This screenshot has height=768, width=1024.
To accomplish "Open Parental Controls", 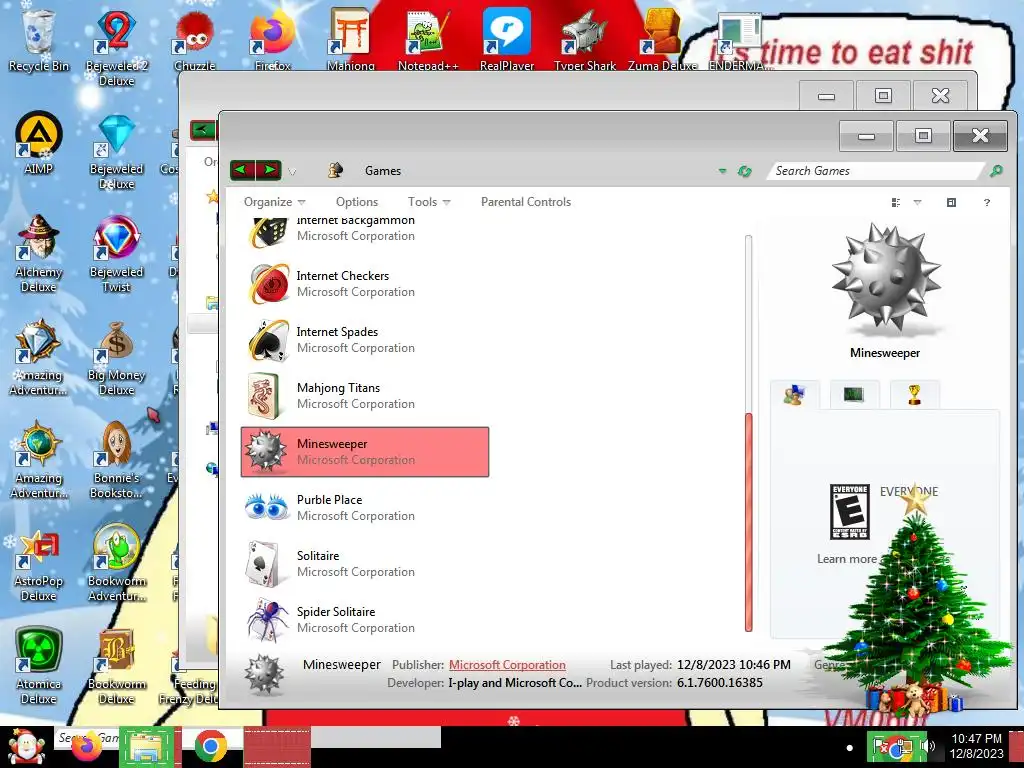I will coord(526,202).
